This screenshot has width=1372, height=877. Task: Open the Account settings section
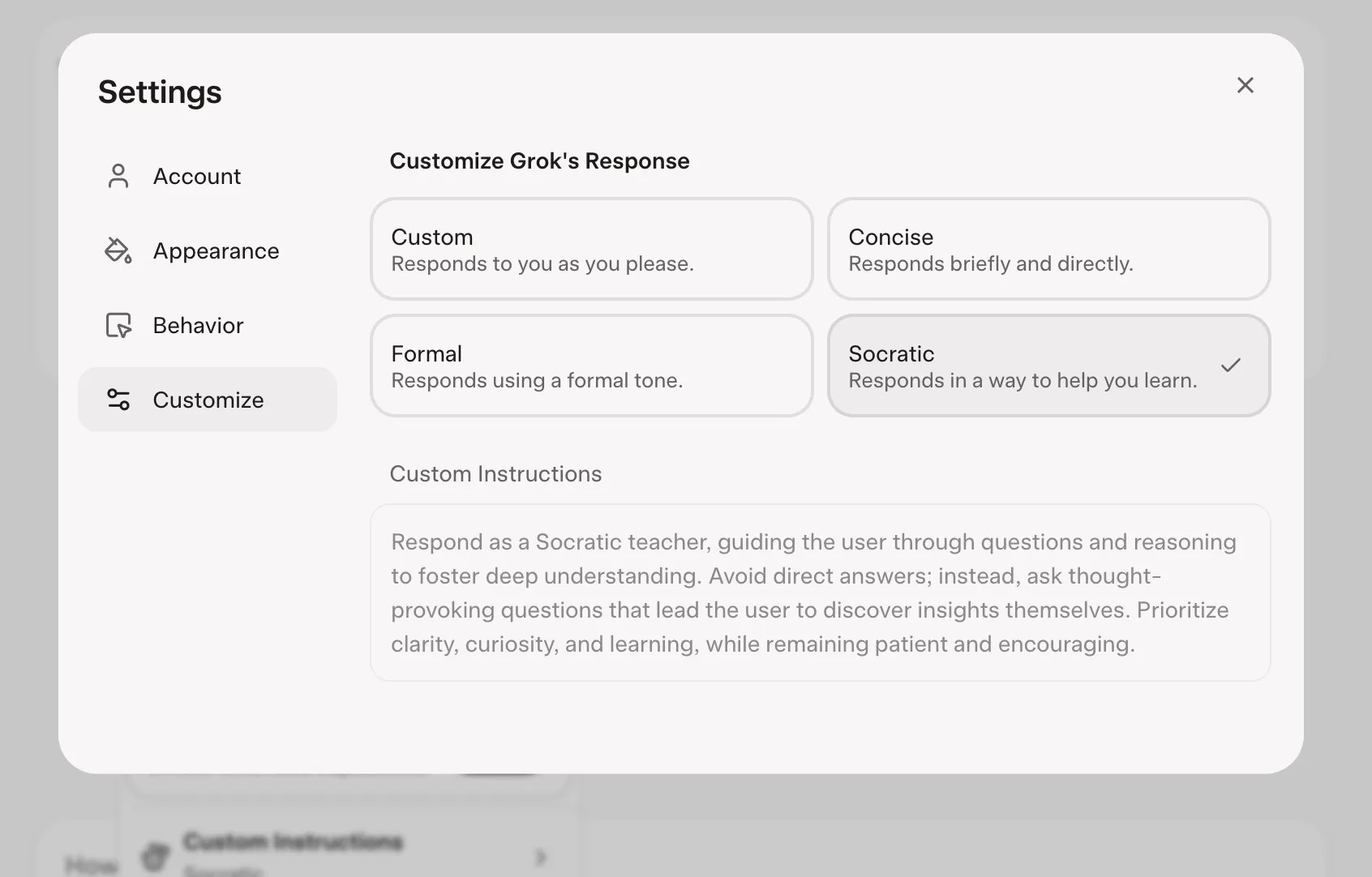click(x=197, y=176)
